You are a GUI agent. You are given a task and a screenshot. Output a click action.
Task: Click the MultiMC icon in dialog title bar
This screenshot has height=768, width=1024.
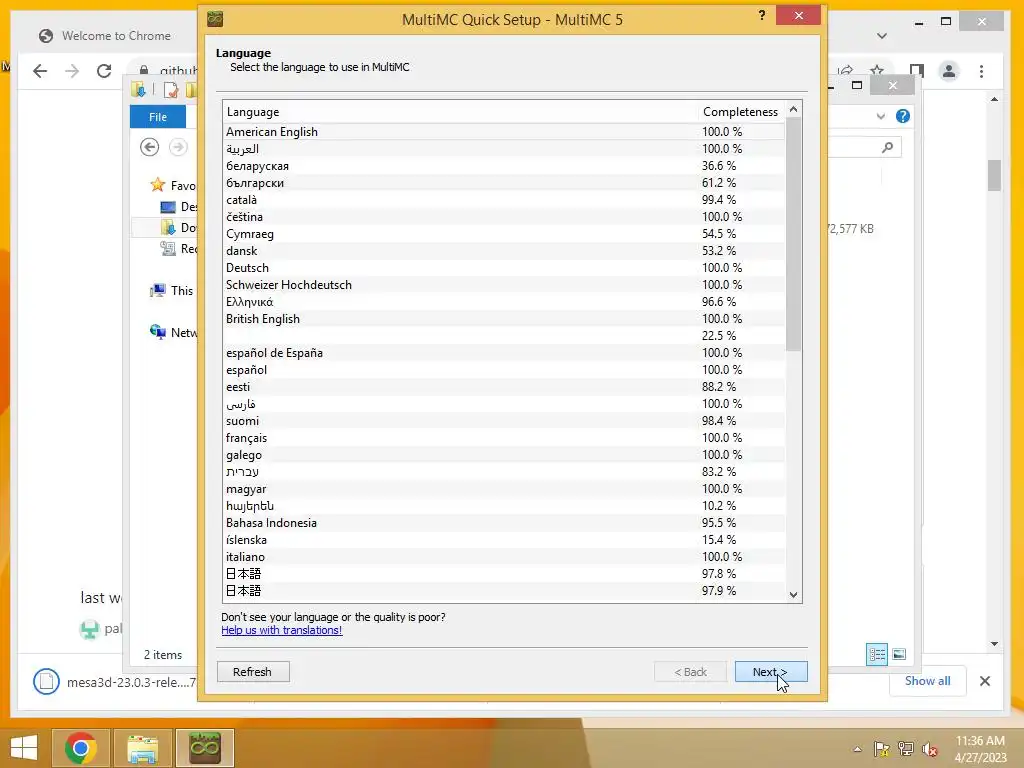pos(216,19)
